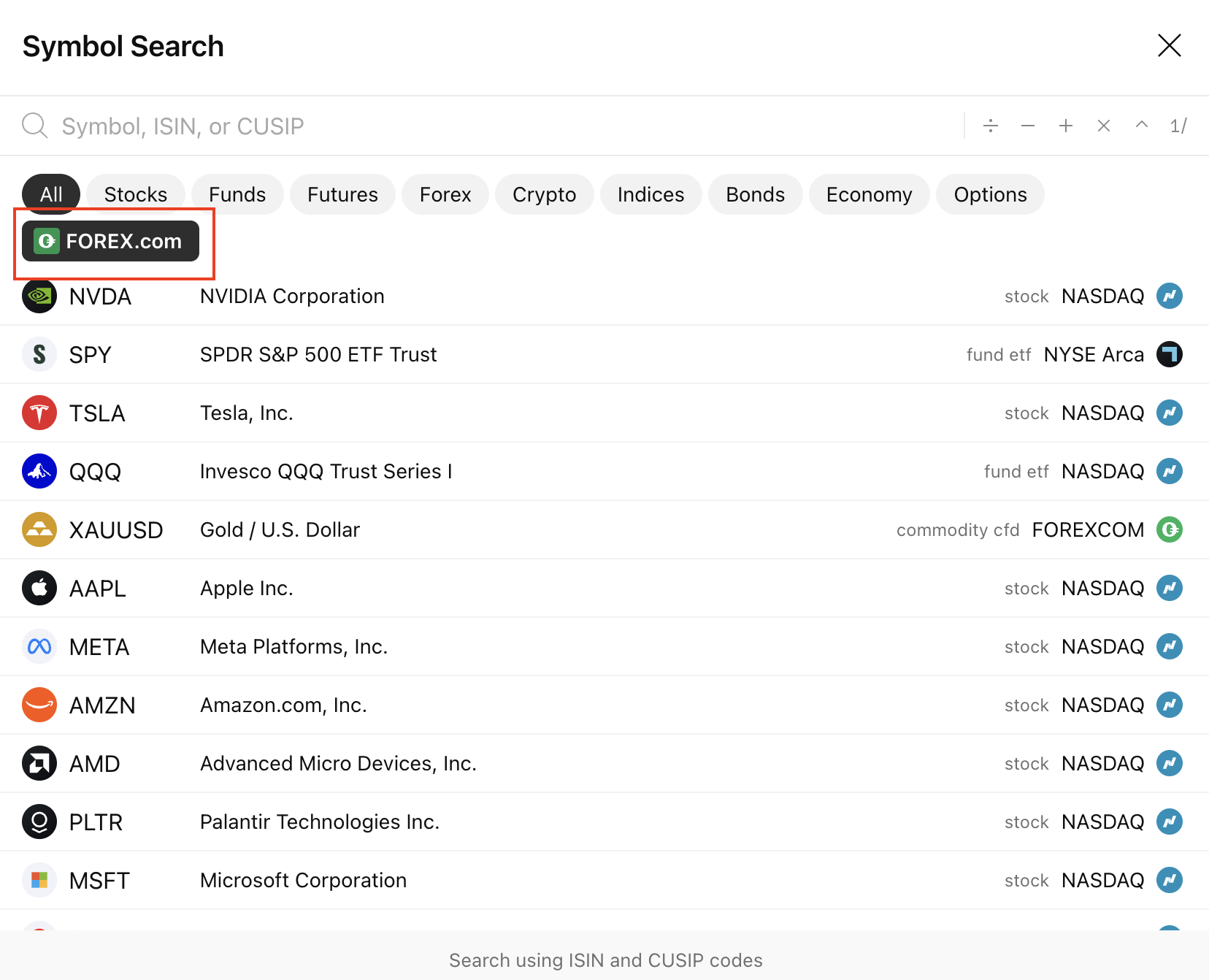Click the Amazon logo icon
Image resolution: width=1209 pixels, height=980 pixels.
pos(39,705)
